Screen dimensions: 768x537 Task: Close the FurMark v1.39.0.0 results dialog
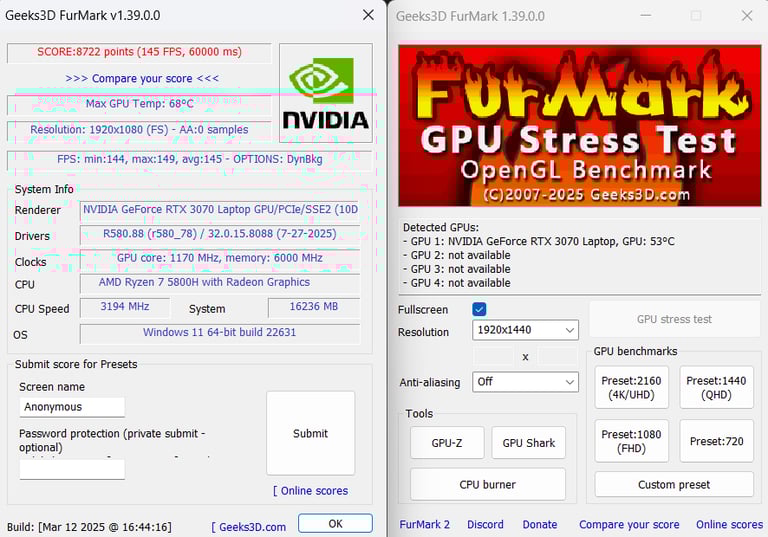coord(368,15)
